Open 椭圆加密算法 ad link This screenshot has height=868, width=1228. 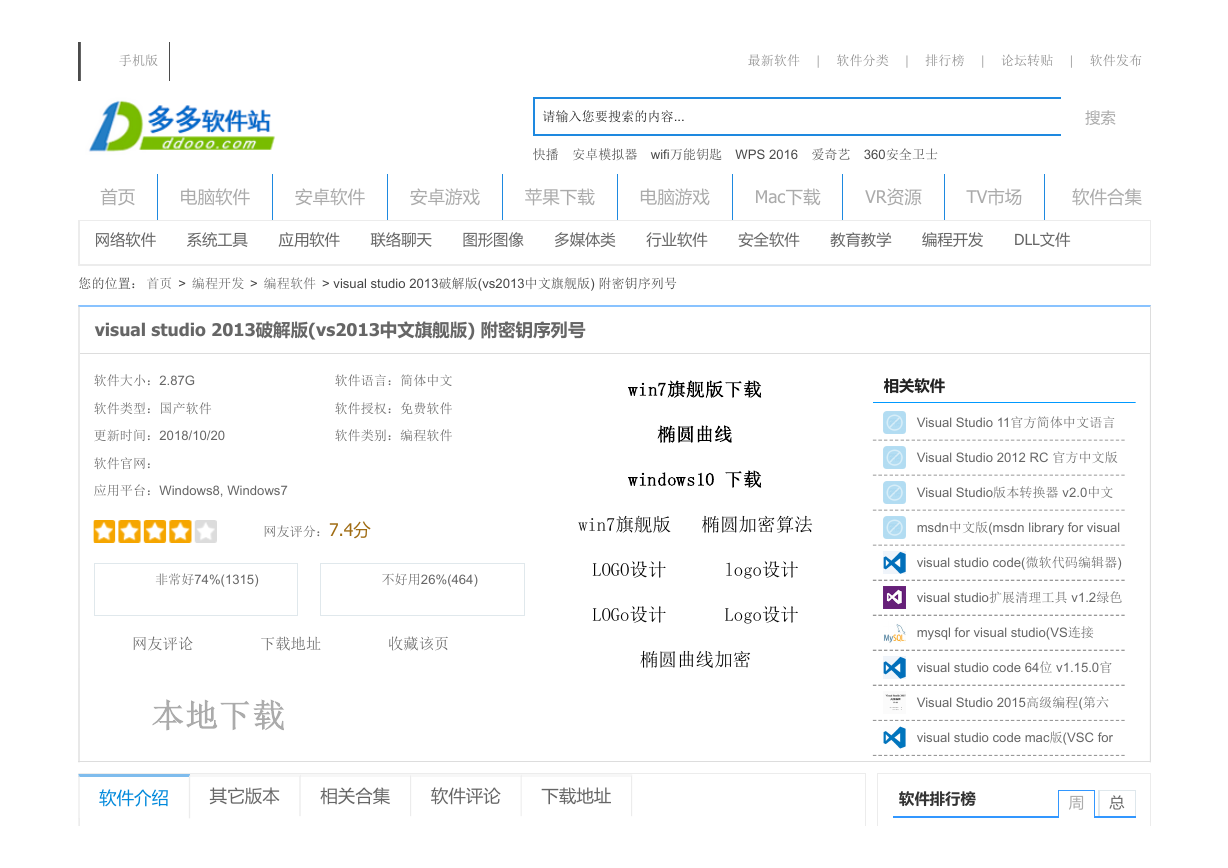pyautogui.click(x=757, y=525)
